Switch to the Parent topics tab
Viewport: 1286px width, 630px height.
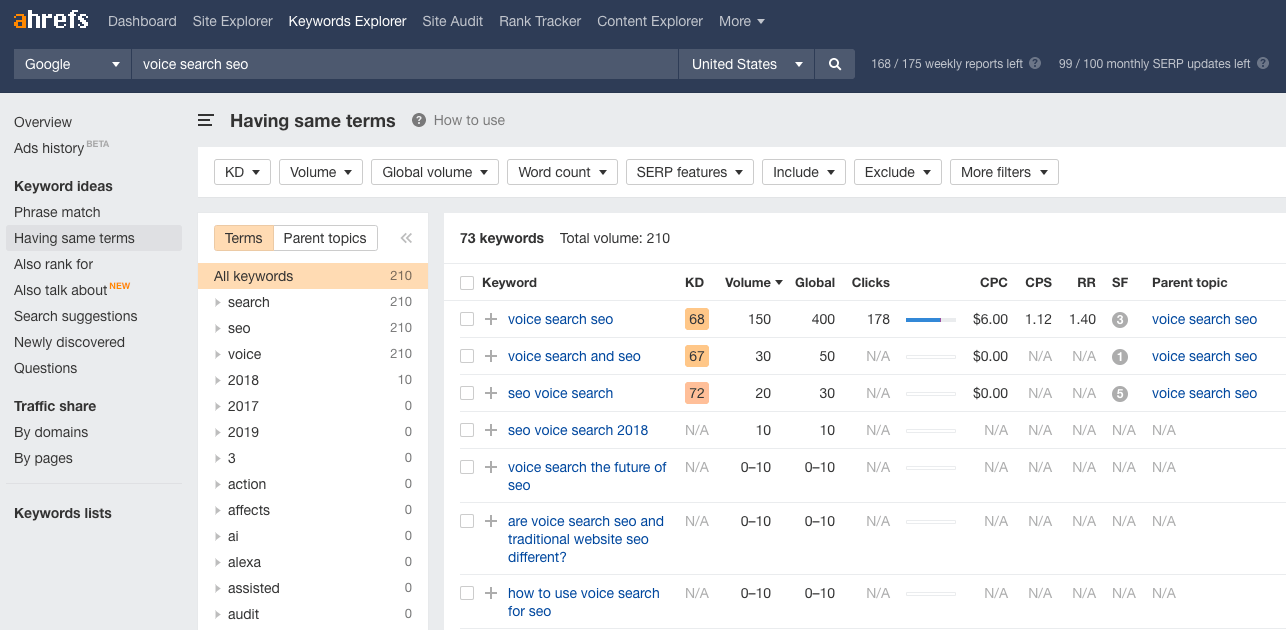[325, 238]
